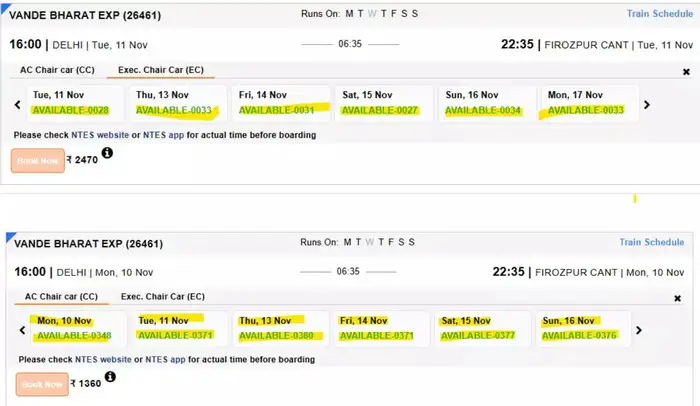Open the info icon next to ₹ 1360
This screenshot has height=406, width=700.
(x=109, y=377)
